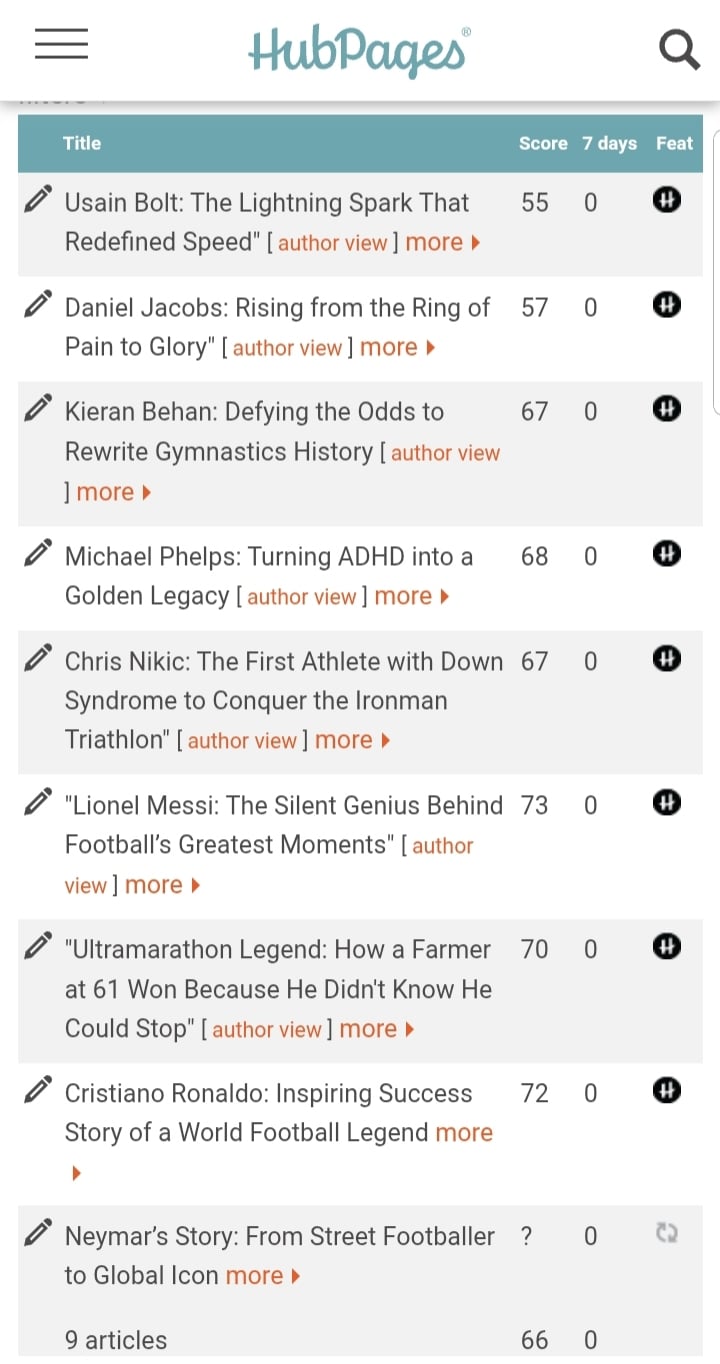The width and height of the screenshot is (720, 1364).
Task: Sort table by Title column header
Action: coord(82,143)
